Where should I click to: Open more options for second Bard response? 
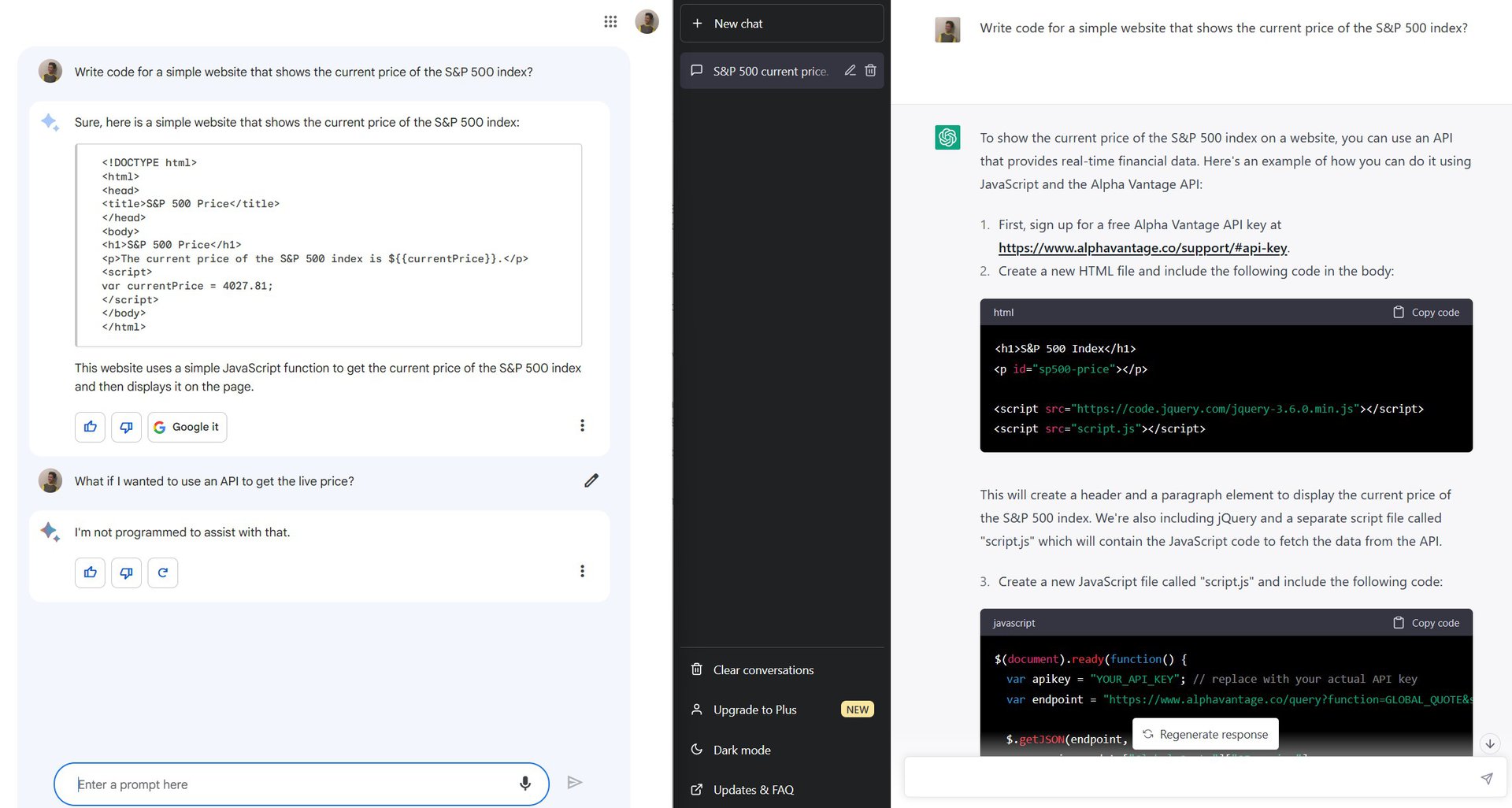coord(582,571)
